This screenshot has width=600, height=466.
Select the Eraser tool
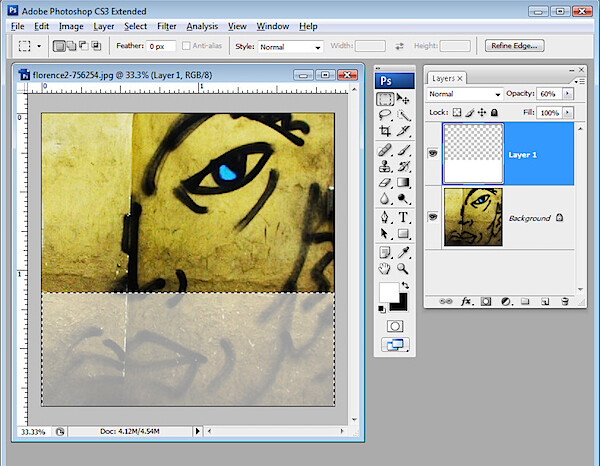coord(385,182)
